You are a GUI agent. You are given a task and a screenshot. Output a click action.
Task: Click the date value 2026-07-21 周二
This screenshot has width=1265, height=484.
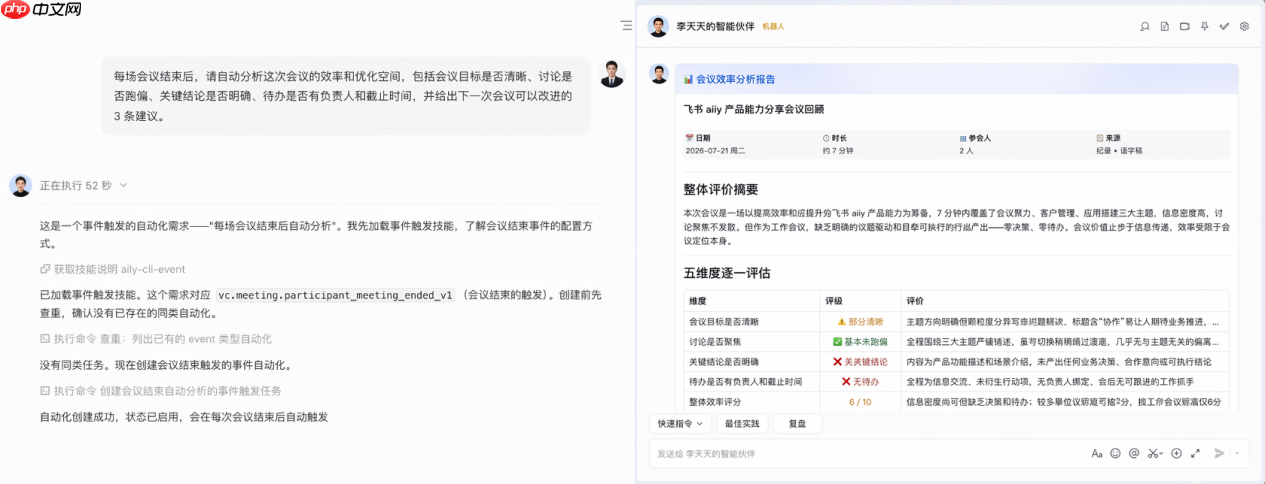click(x=714, y=150)
